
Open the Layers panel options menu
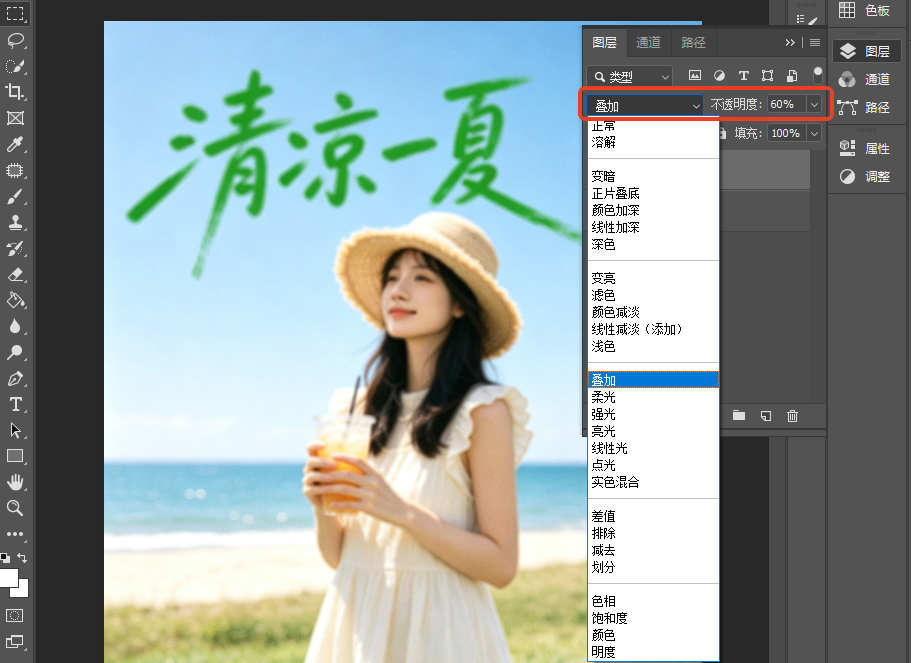[815, 42]
